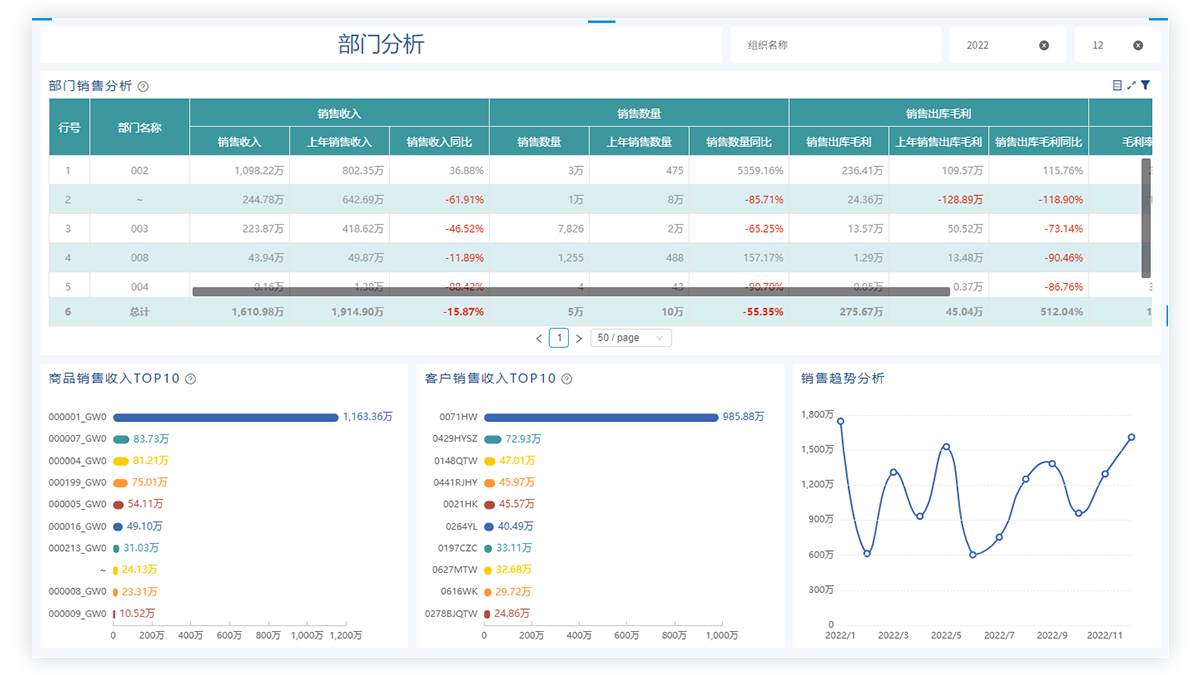
Task: Open the 2022 year selector
Action: (995, 45)
